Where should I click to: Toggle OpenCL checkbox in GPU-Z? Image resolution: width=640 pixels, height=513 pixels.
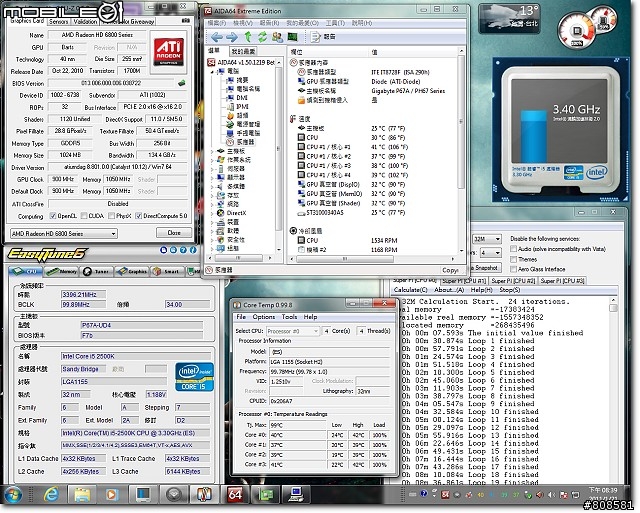[53, 216]
